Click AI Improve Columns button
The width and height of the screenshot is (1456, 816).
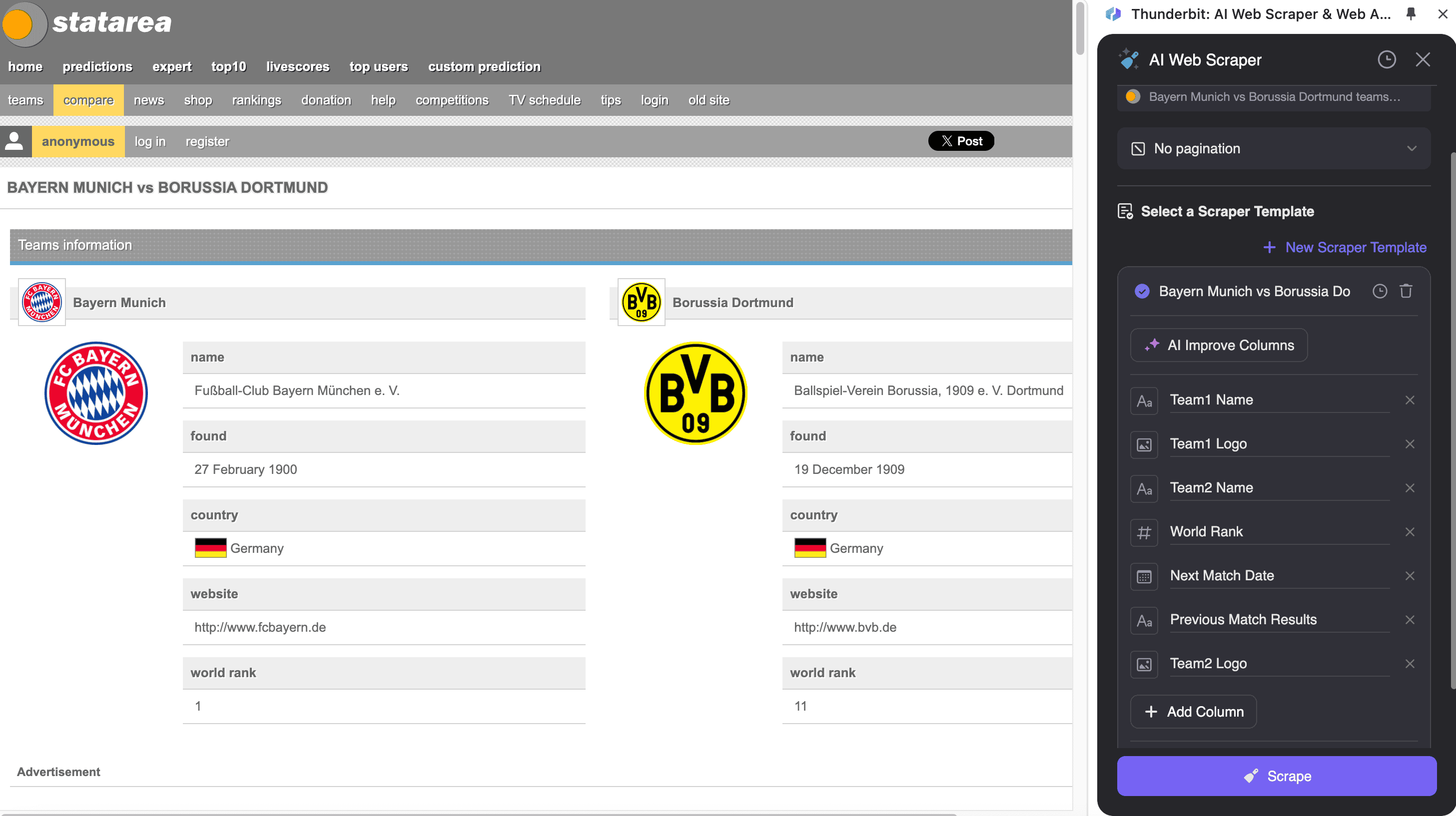pyautogui.click(x=1219, y=345)
